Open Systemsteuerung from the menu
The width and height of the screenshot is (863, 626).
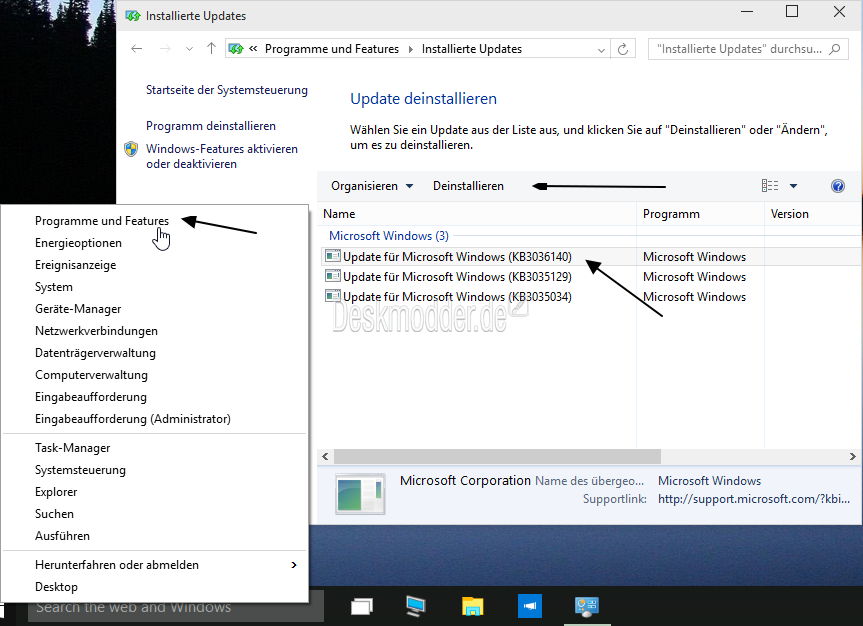80,470
